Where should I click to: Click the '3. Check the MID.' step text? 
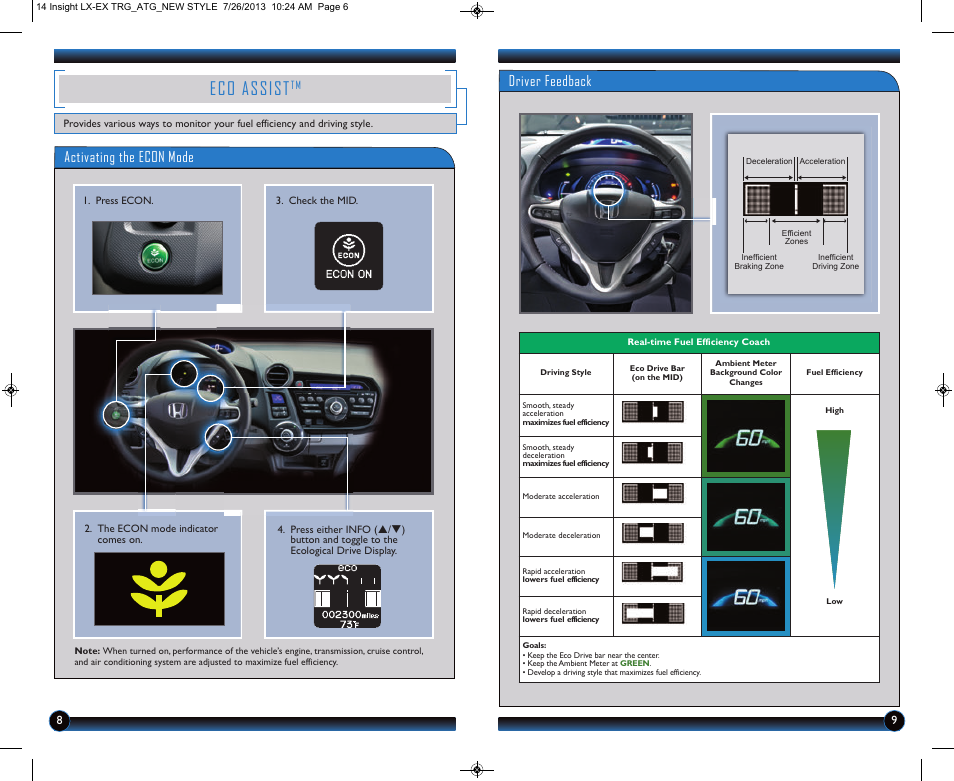[317, 201]
